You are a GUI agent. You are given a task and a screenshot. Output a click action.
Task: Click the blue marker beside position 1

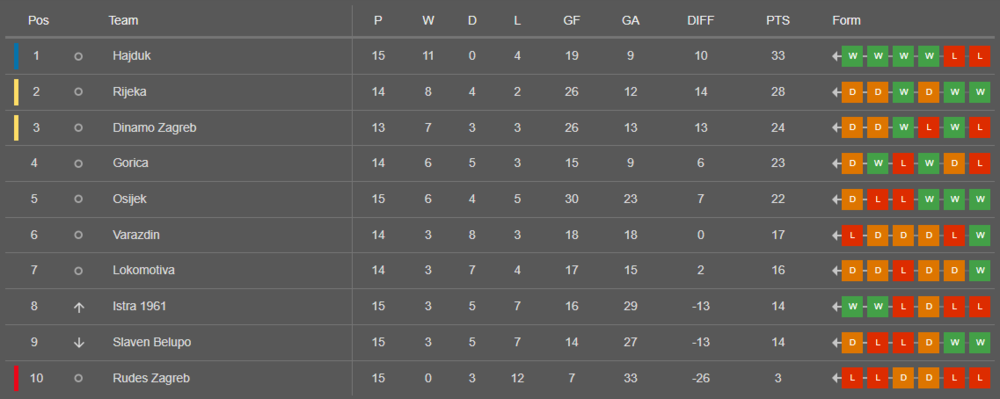17,56
